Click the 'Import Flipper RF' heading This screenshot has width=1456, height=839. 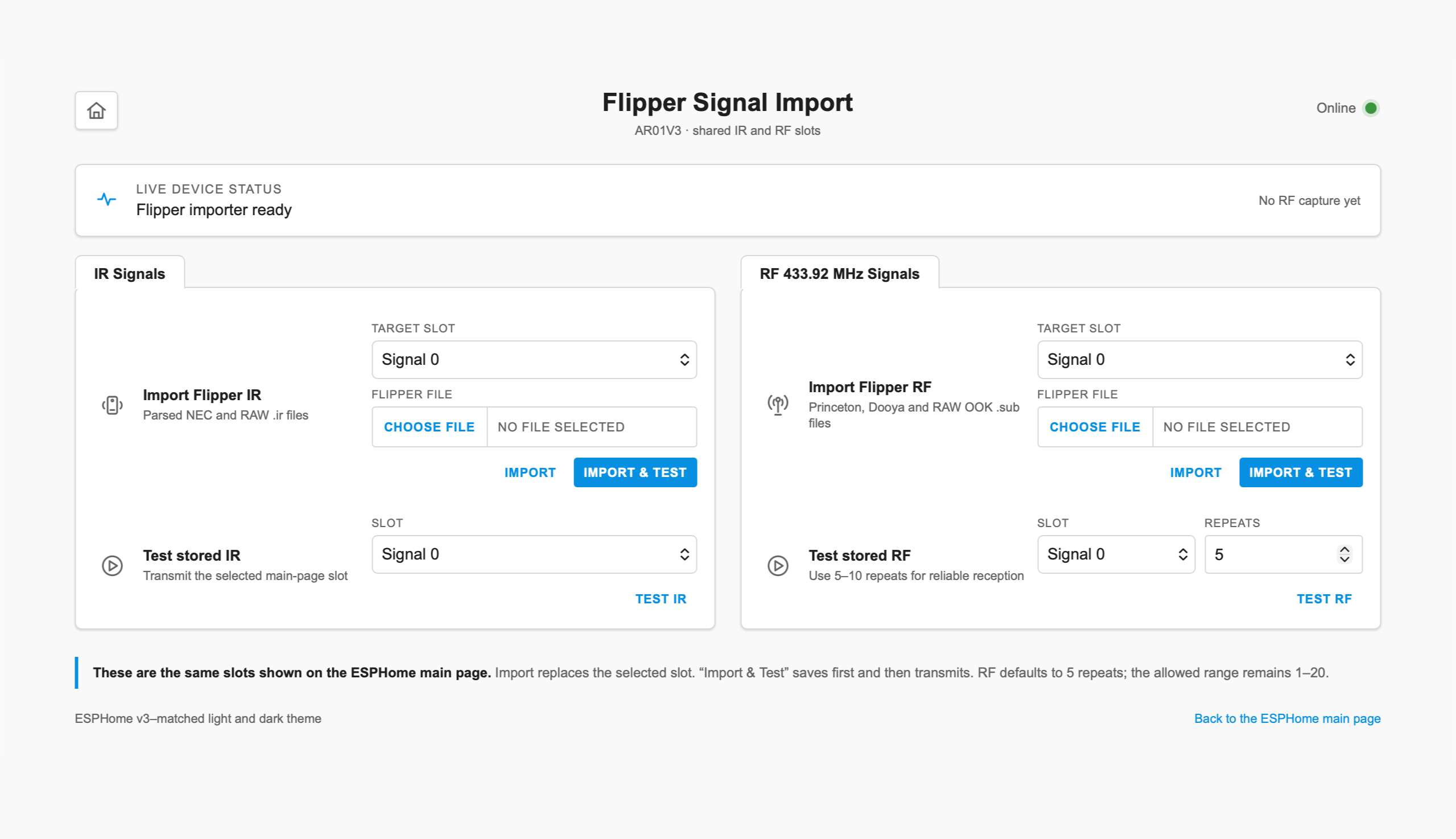click(870, 386)
